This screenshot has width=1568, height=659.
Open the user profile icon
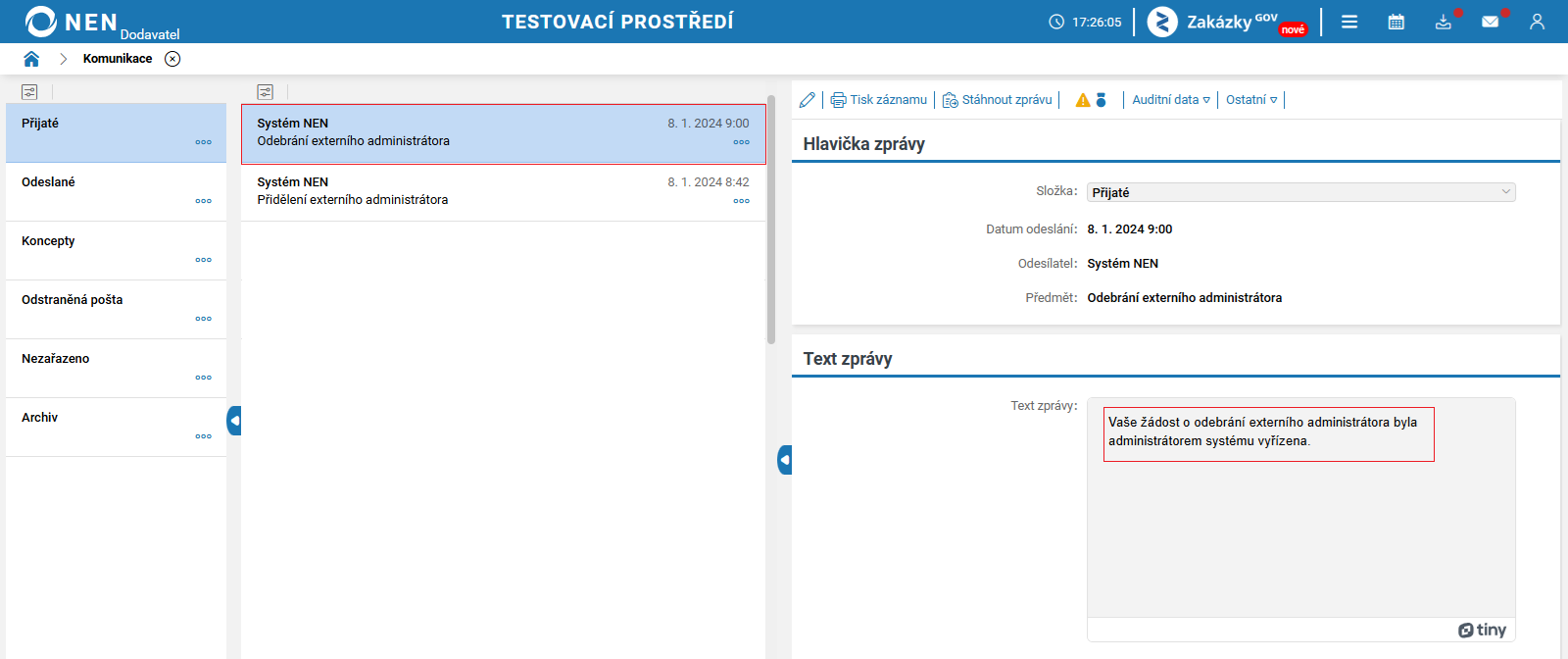click(1538, 22)
